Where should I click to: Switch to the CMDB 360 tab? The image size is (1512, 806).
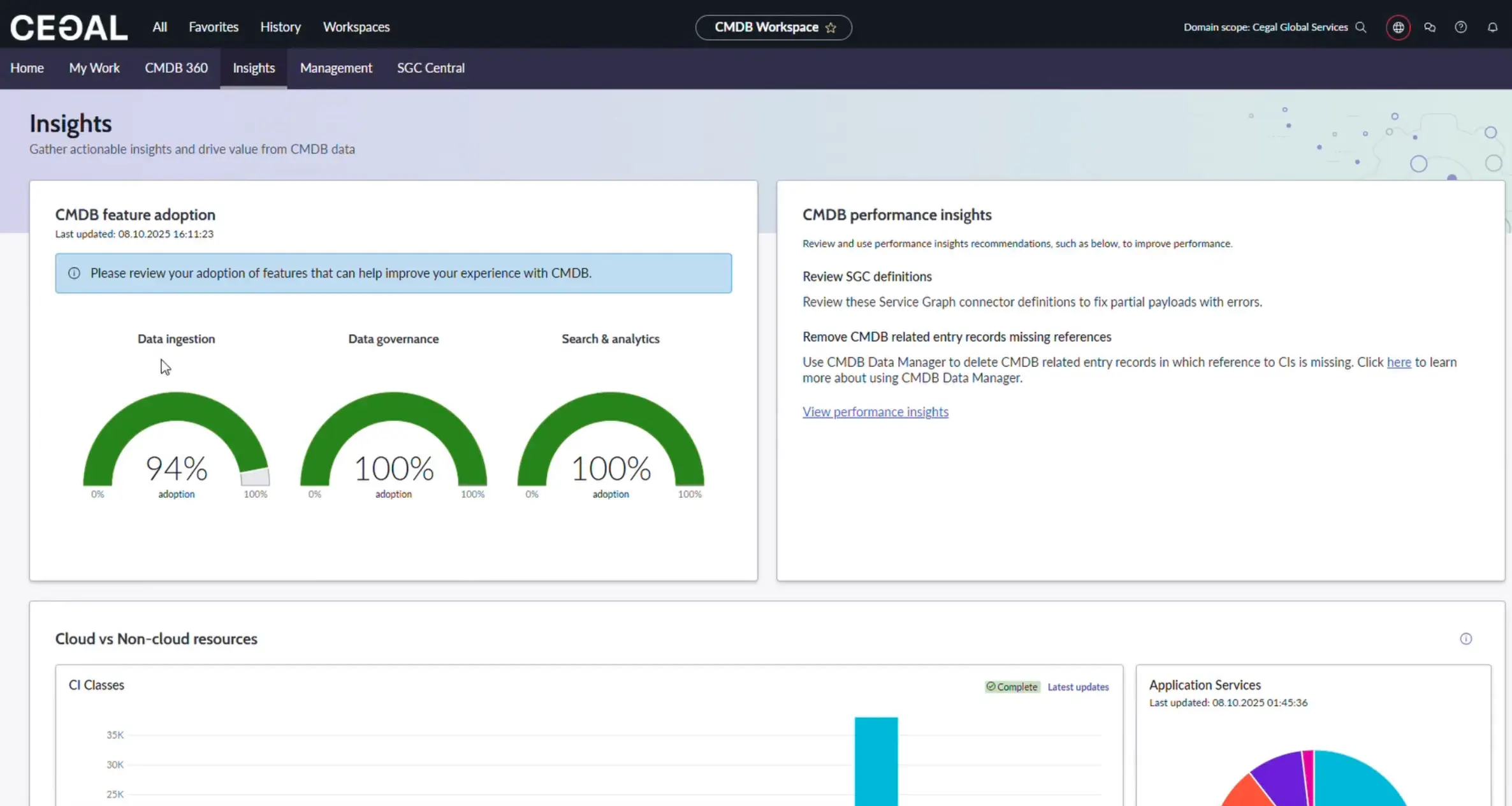[x=176, y=68]
